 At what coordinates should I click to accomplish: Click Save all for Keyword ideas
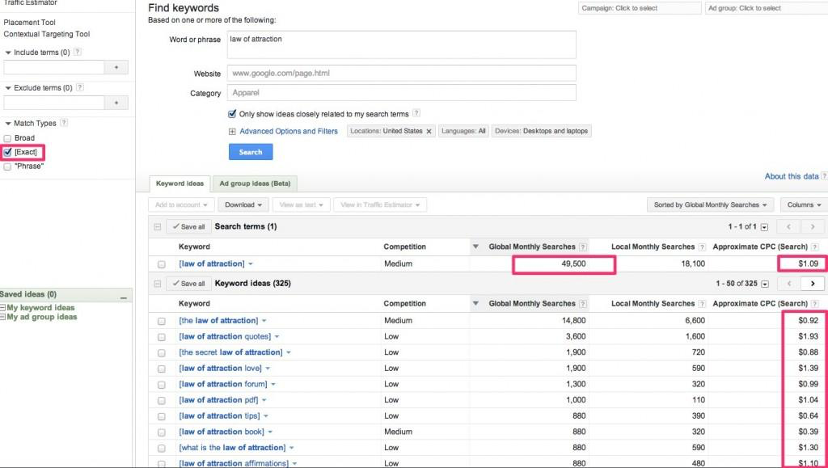click(x=189, y=284)
